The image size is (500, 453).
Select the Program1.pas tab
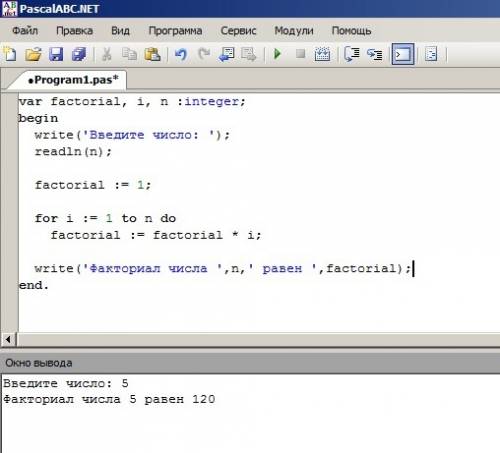click(73, 80)
